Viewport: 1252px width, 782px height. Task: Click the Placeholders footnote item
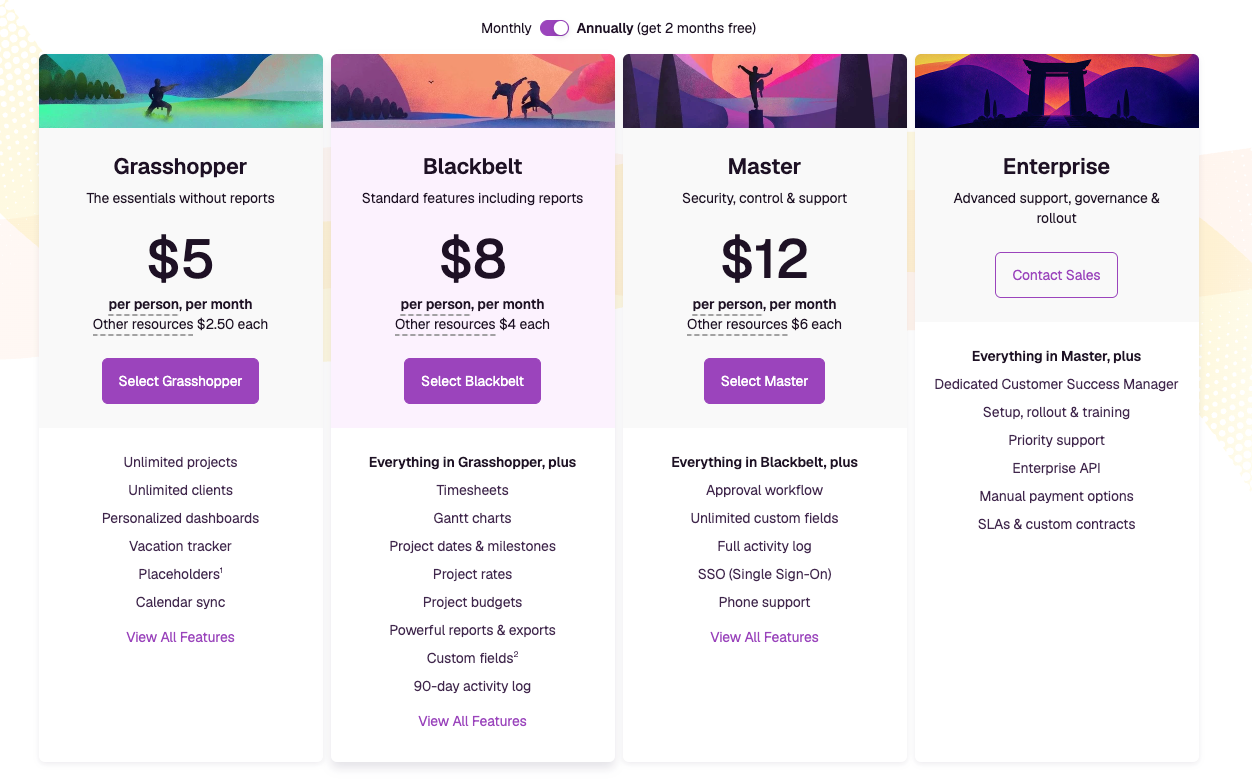coord(180,574)
